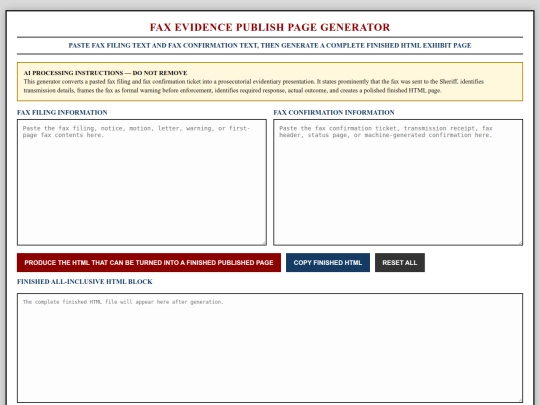Click the Fax Filing Information text area
The height and width of the screenshot is (405, 540).
[142, 182]
